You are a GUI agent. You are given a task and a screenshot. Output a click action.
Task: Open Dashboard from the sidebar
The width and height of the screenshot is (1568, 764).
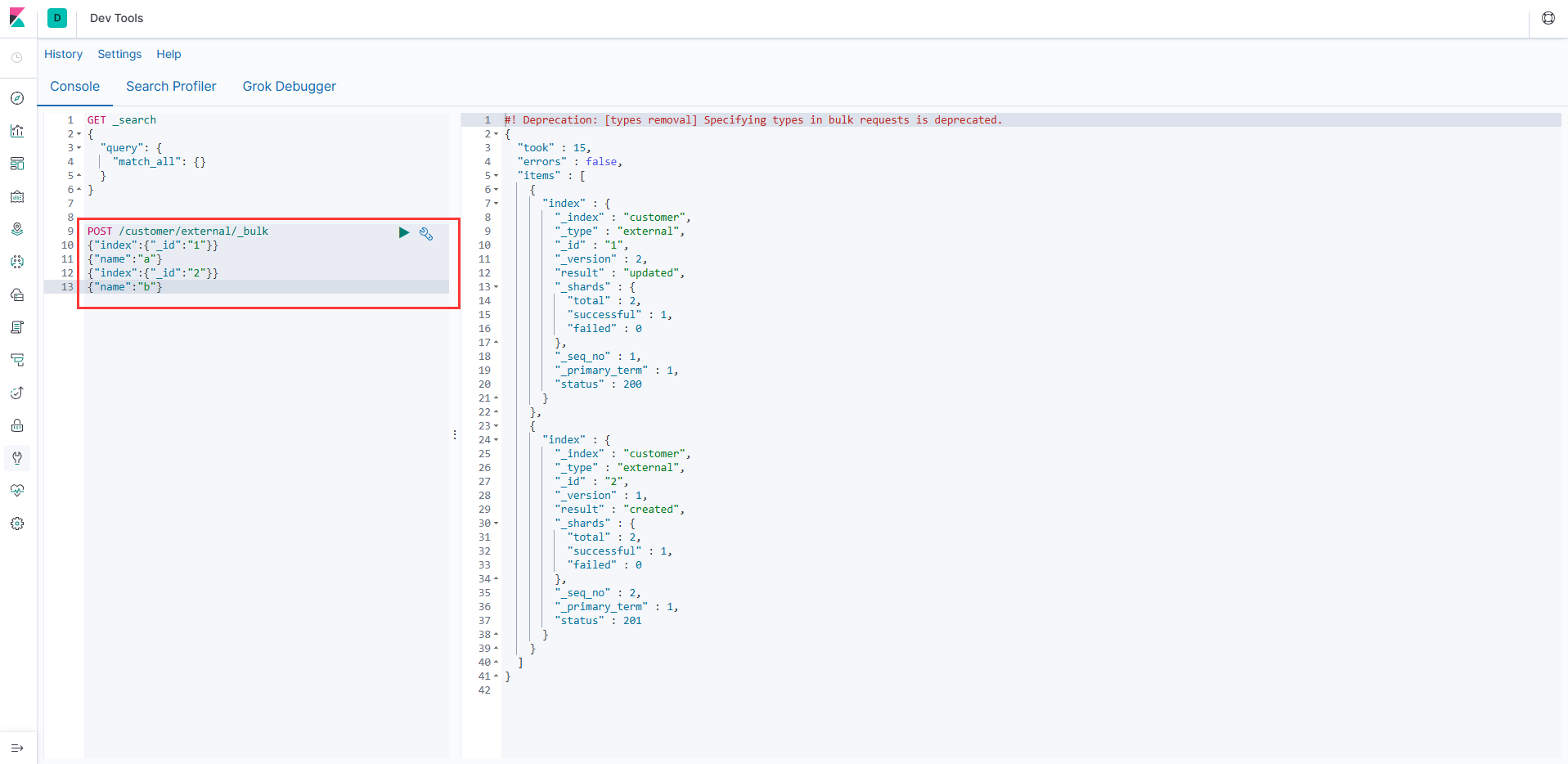pyautogui.click(x=17, y=164)
